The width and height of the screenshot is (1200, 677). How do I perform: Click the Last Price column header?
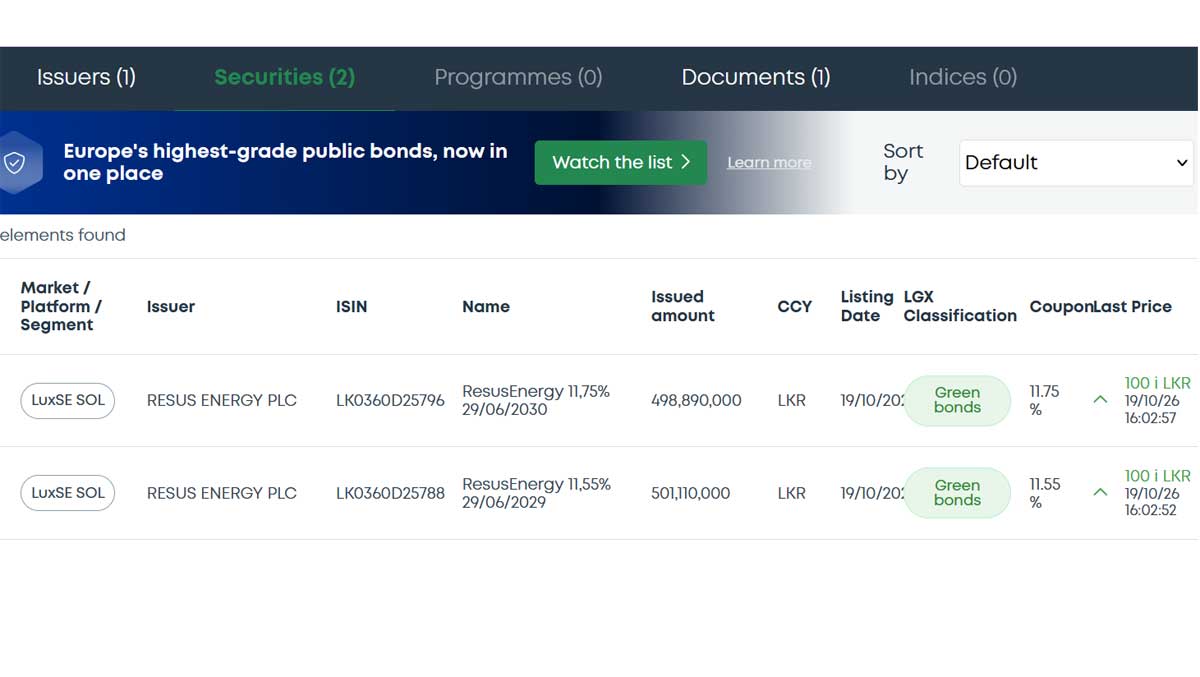click(1133, 306)
